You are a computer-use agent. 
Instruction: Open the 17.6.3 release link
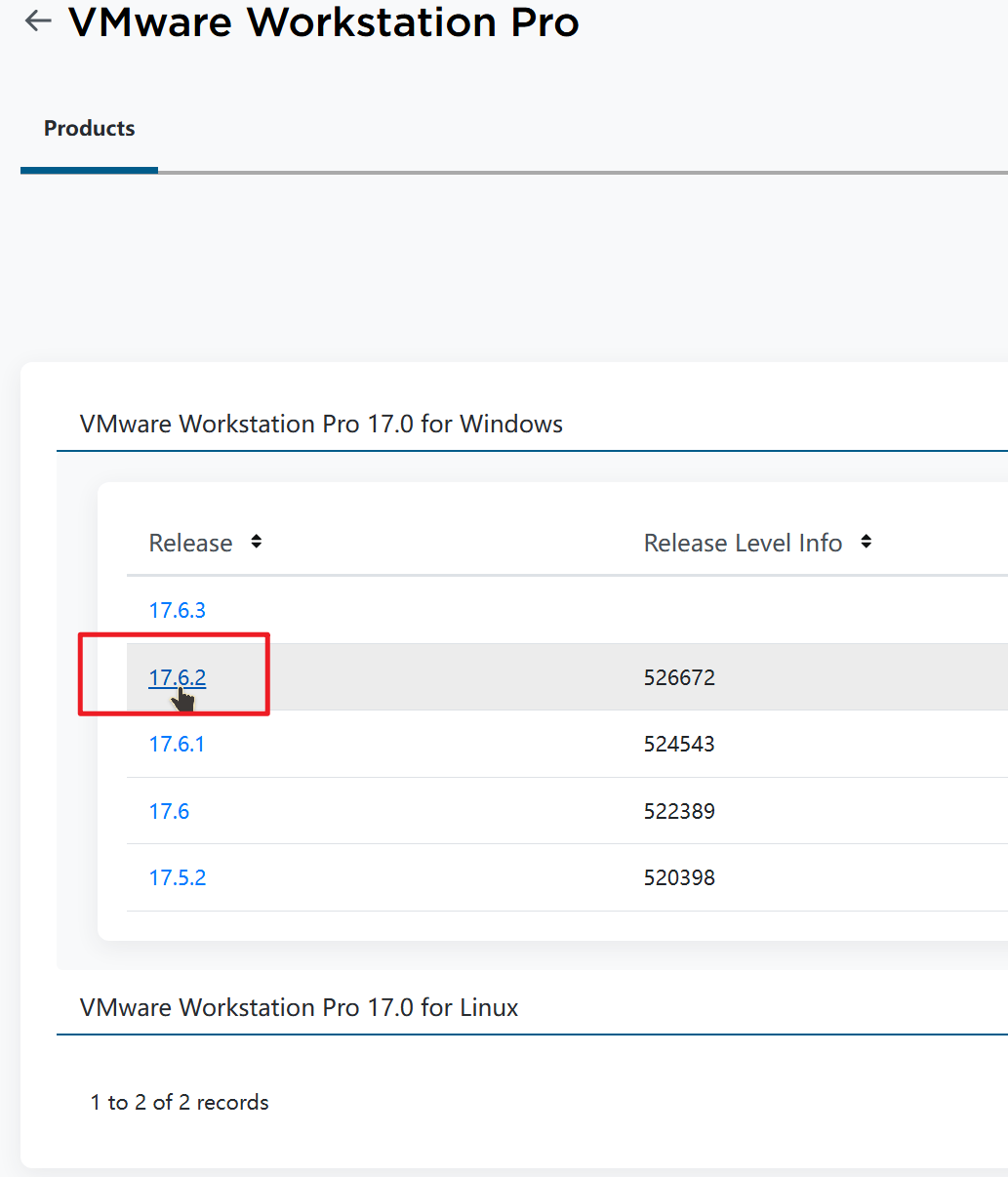(x=177, y=609)
